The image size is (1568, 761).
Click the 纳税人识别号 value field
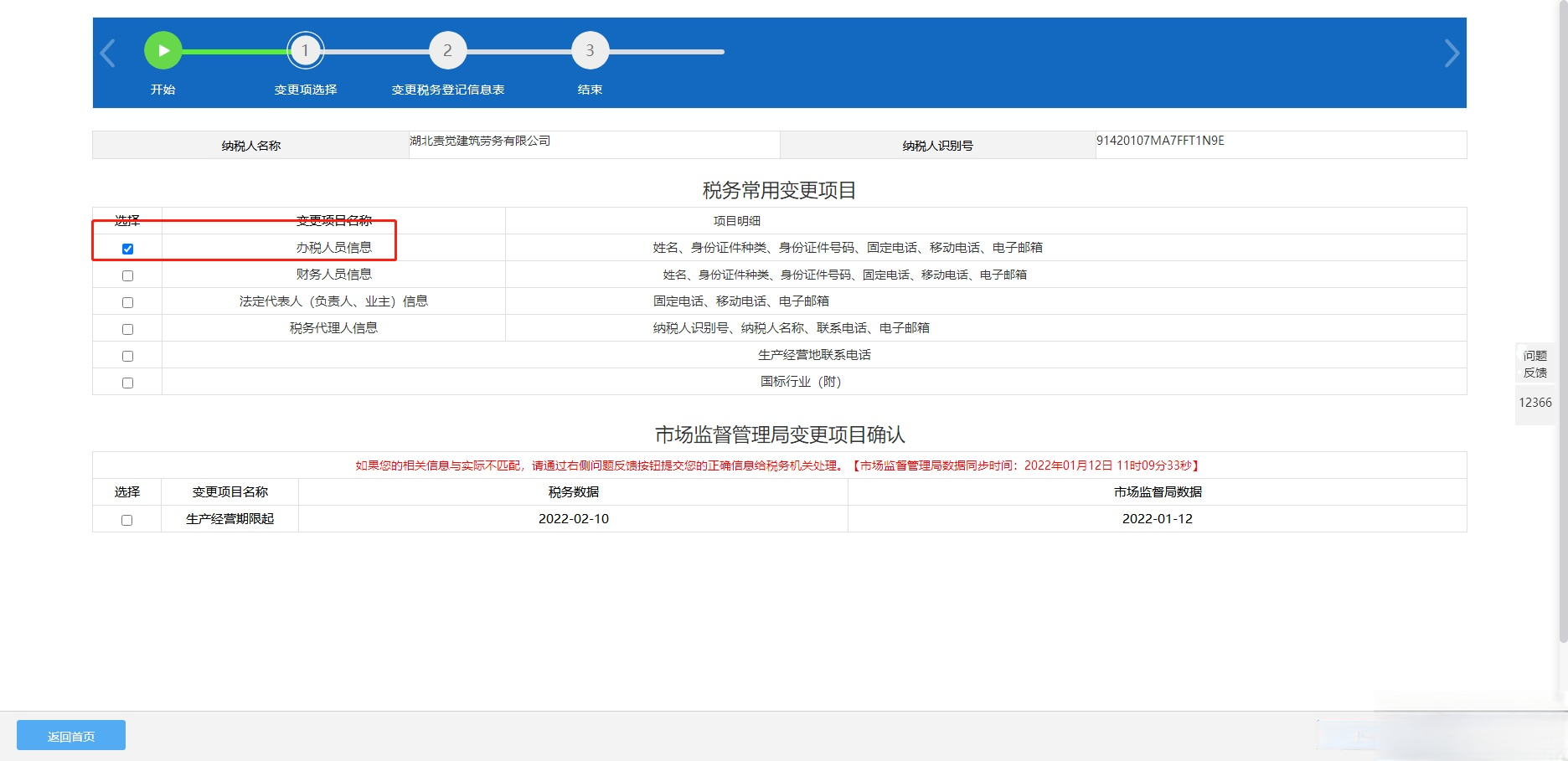point(1280,144)
